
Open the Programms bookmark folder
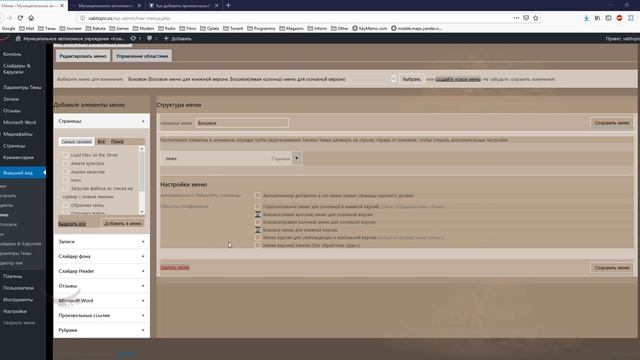click(x=261, y=28)
